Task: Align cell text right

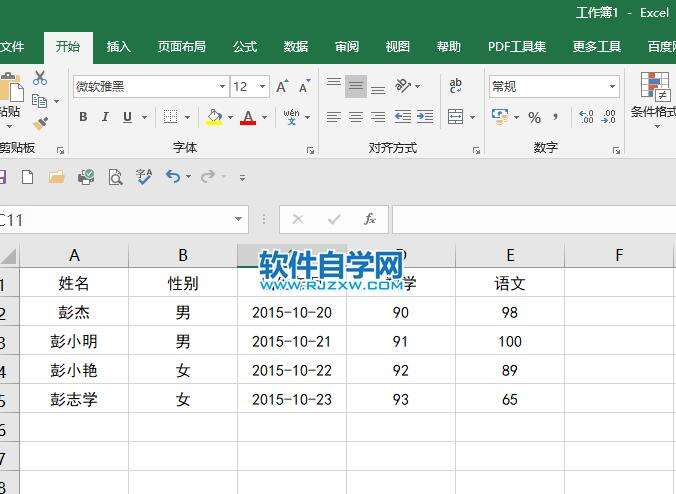Action: pyautogui.click(x=378, y=117)
